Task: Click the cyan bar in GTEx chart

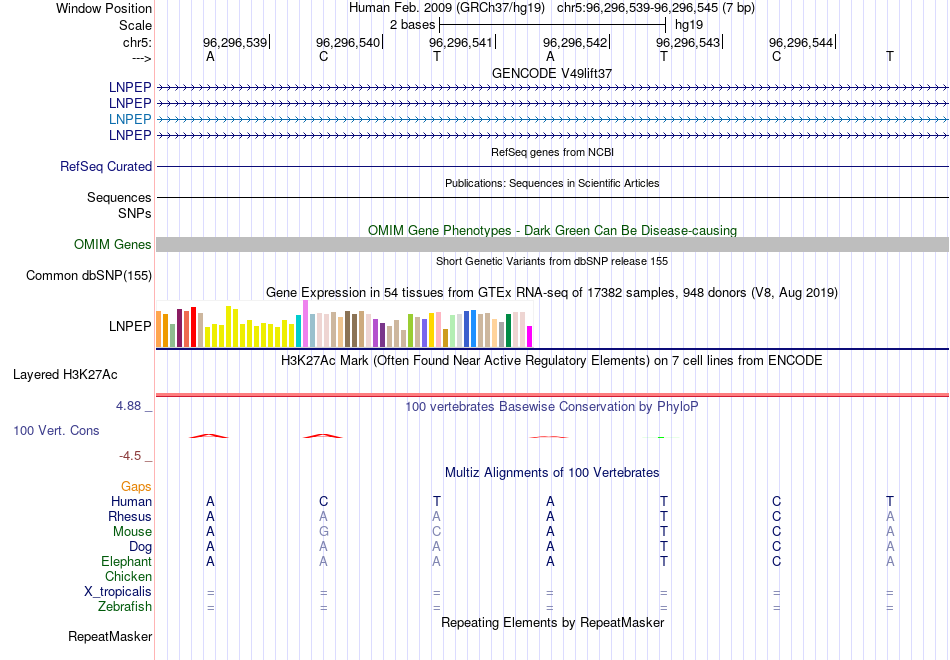Action: click(x=299, y=331)
